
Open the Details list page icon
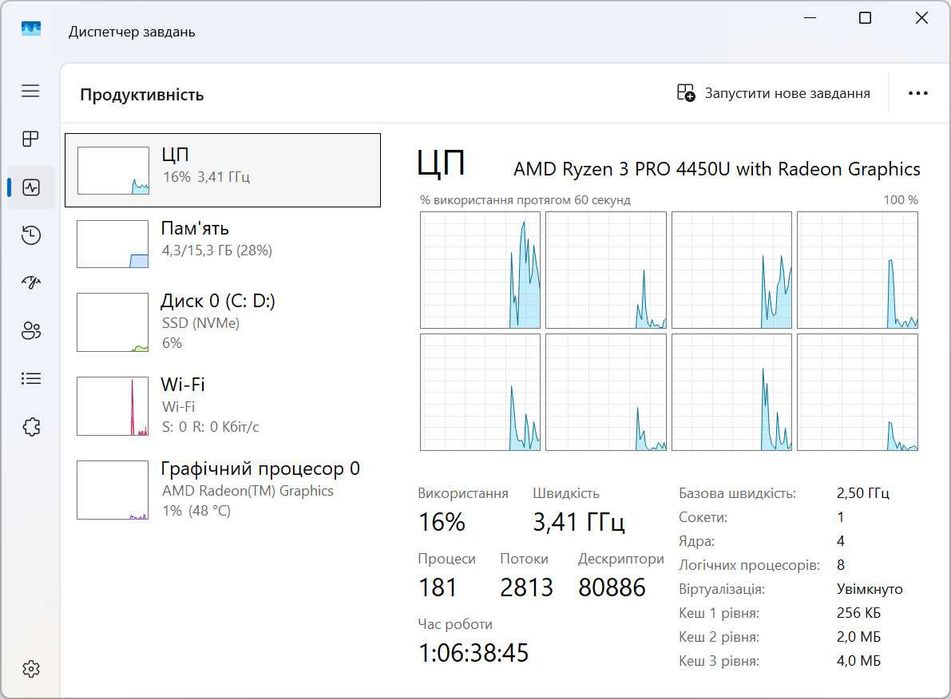tap(31, 378)
